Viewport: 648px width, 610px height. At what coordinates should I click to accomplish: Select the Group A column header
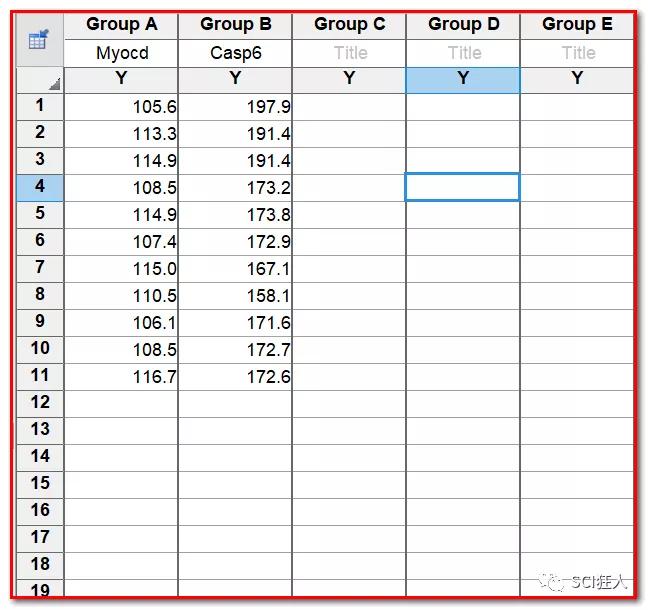121,25
